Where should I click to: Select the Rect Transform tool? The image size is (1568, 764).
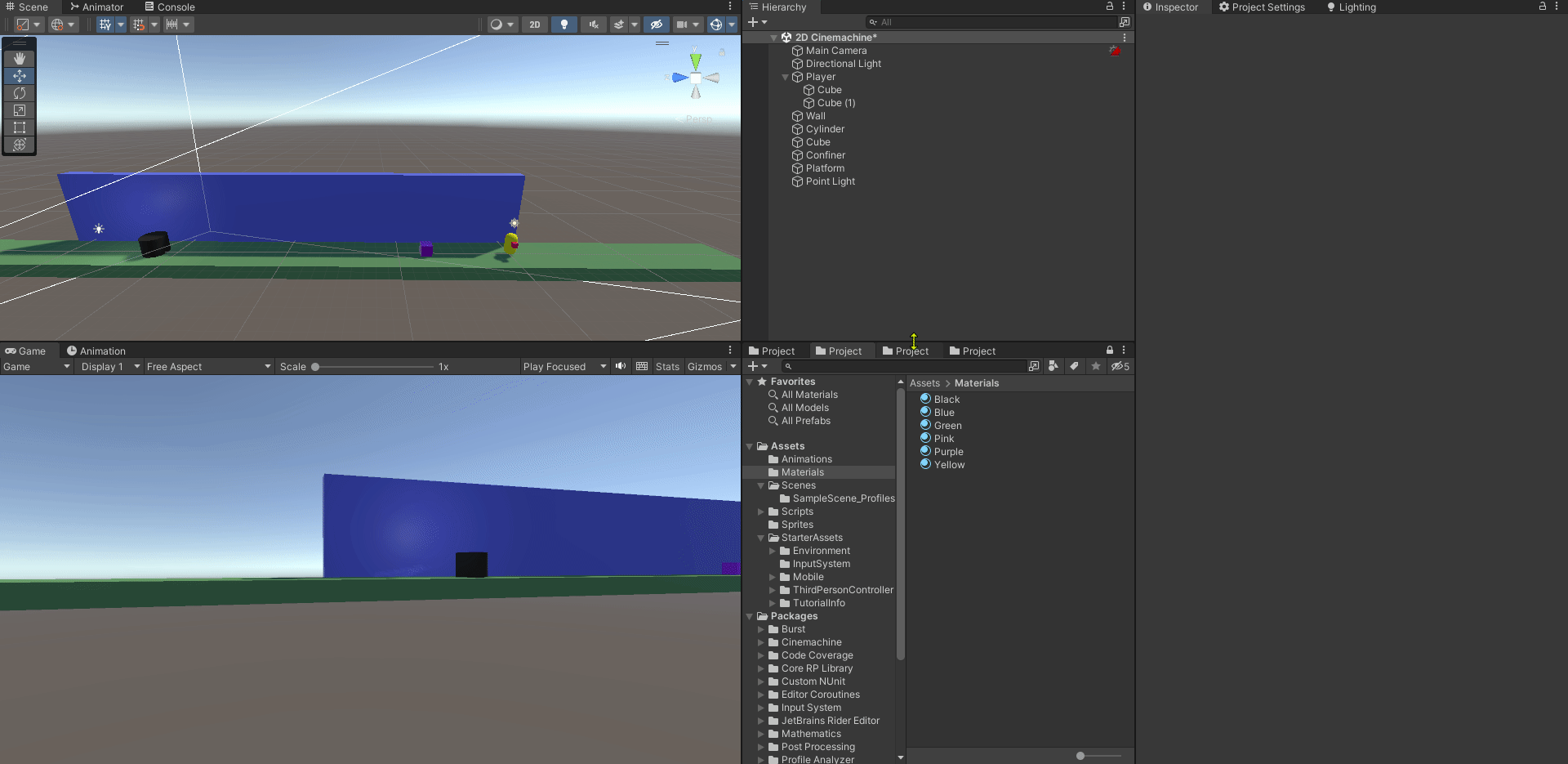(19, 127)
